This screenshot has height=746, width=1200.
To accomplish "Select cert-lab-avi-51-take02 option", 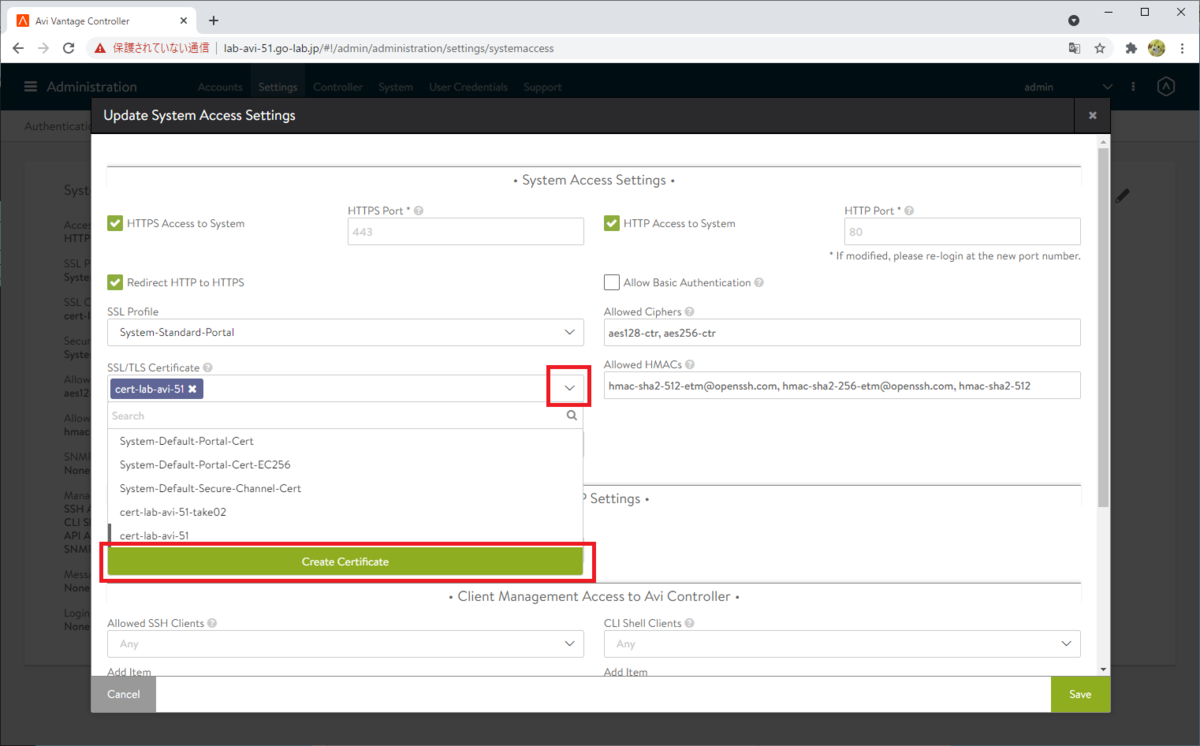I will point(345,512).
